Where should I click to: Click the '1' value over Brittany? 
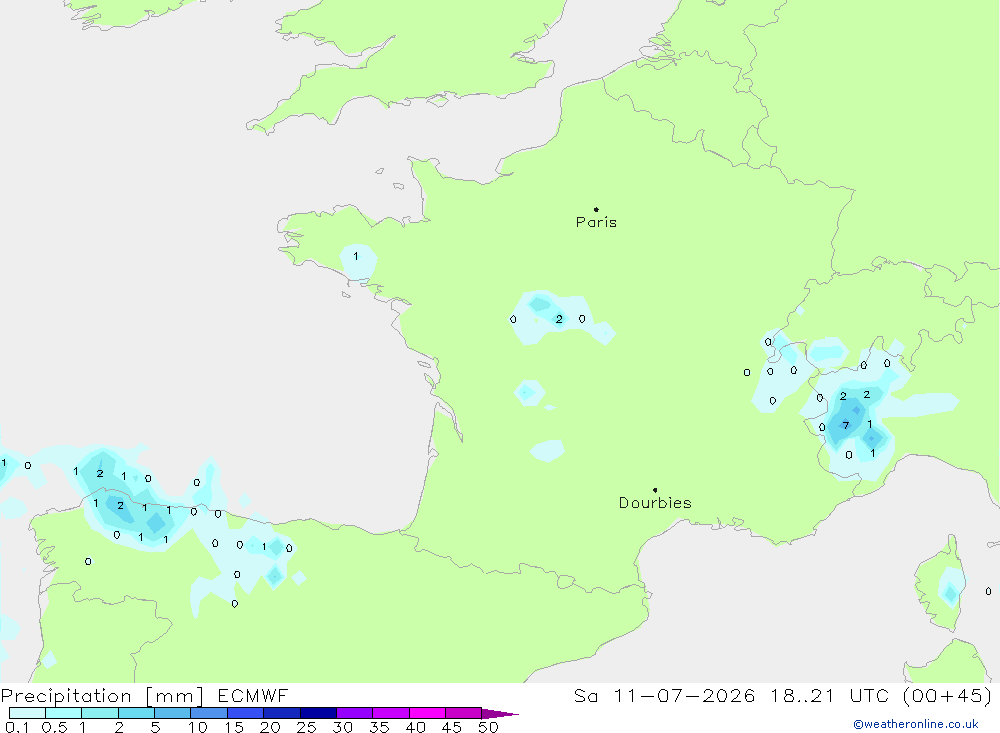[356, 256]
